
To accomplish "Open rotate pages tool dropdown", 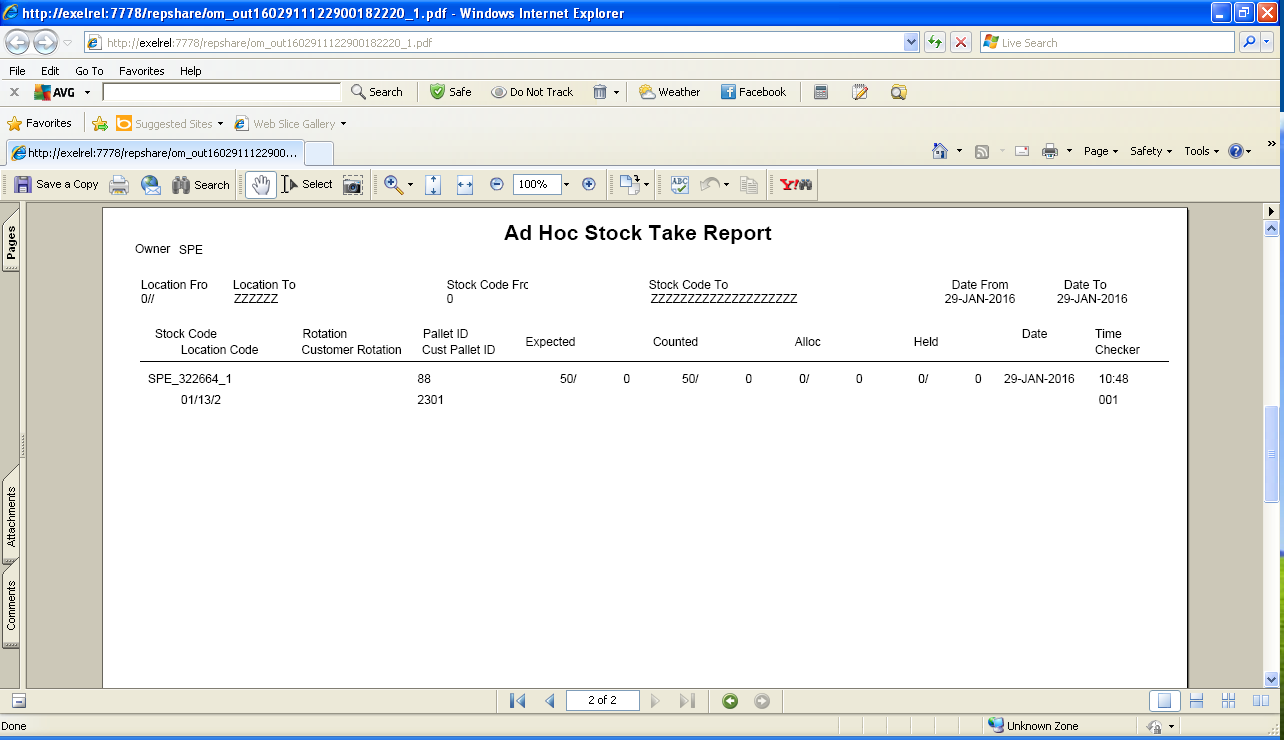I will (x=646, y=185).
